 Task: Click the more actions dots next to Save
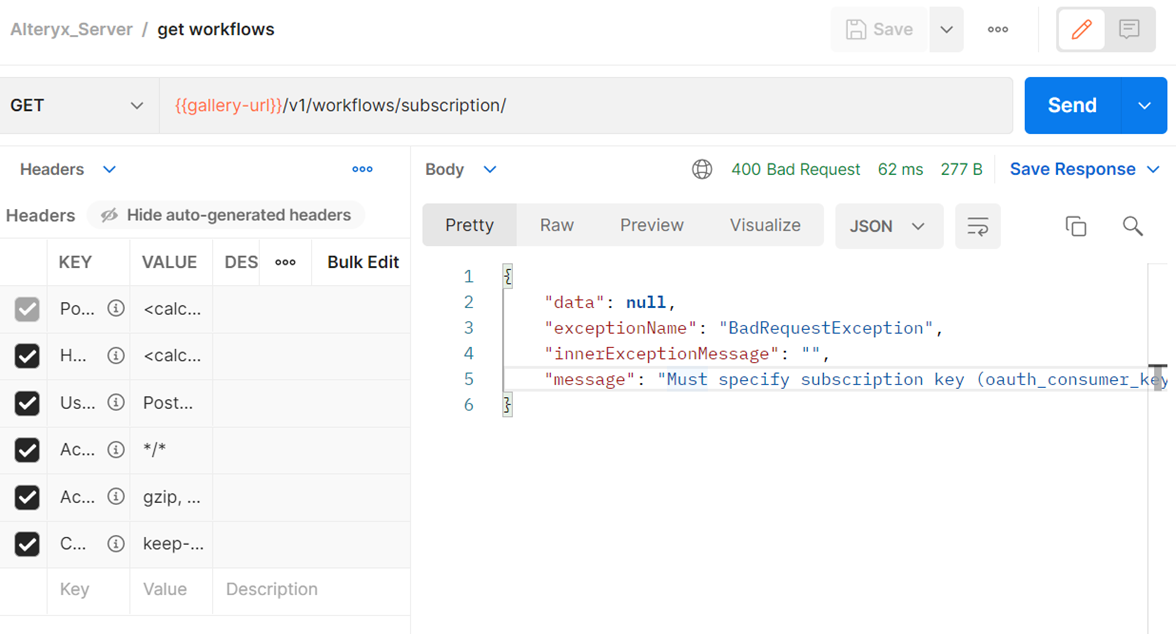997,29
